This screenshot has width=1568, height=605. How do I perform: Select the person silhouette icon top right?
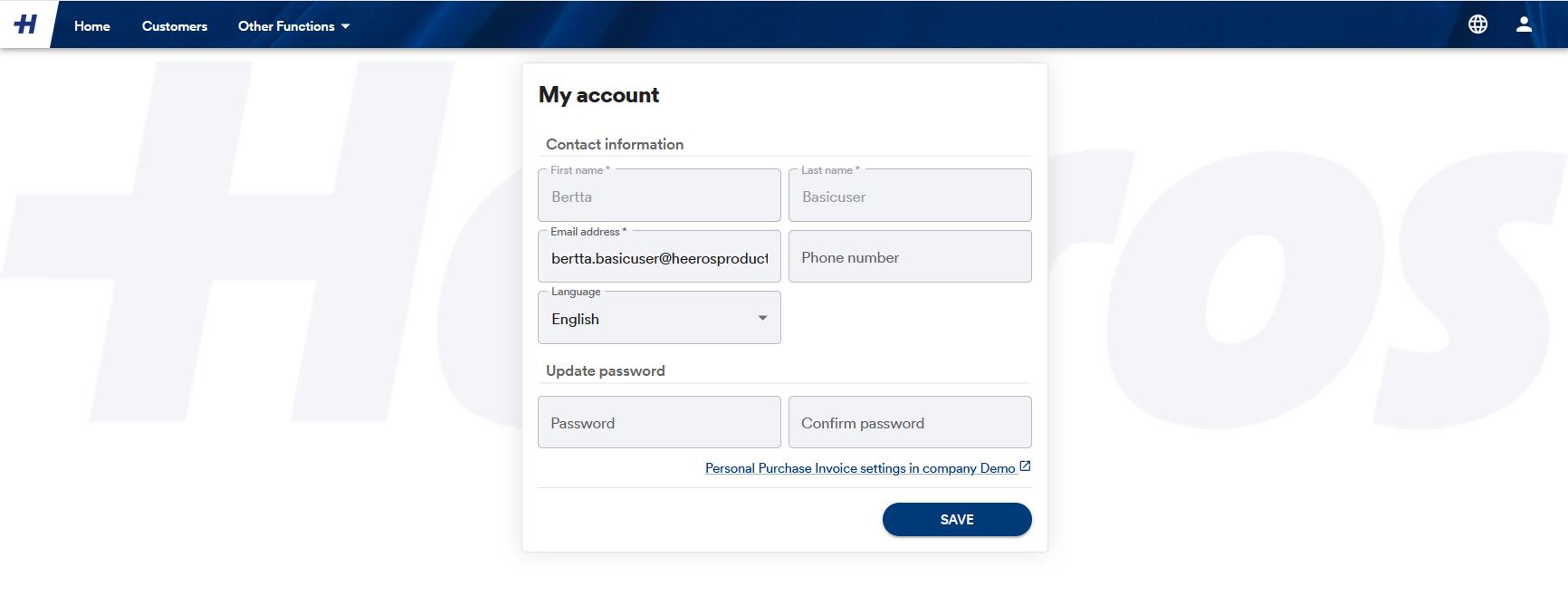click(1525, 24)
